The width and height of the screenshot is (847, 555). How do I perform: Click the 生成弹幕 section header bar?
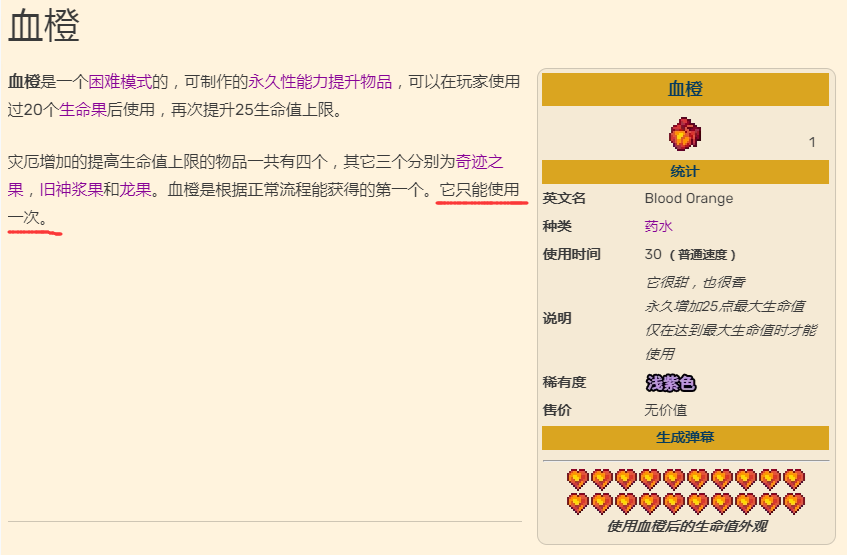click(685, 438)
